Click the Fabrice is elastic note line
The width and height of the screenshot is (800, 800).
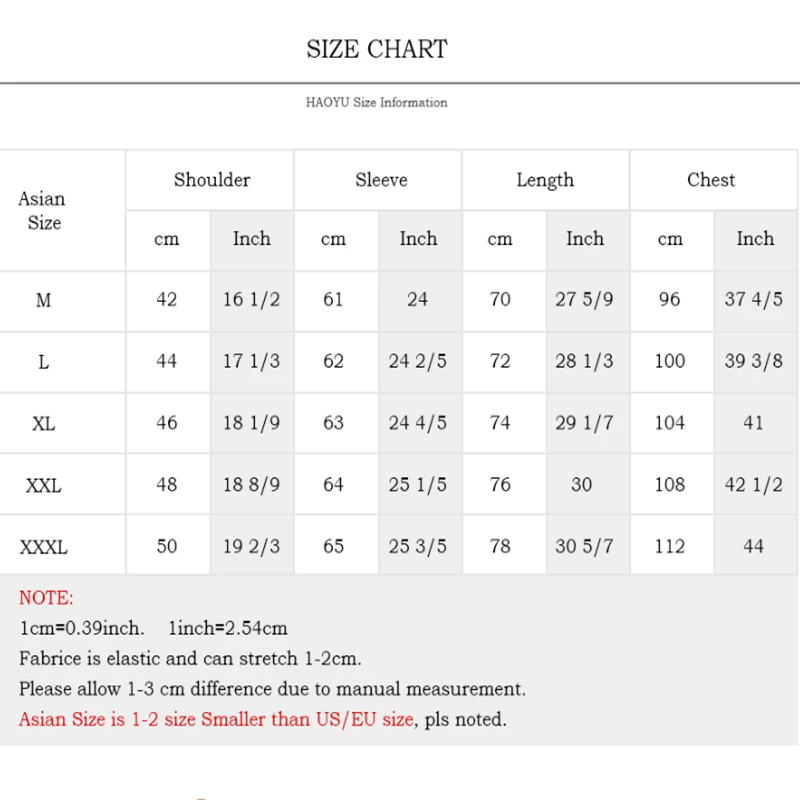(190, 659)
